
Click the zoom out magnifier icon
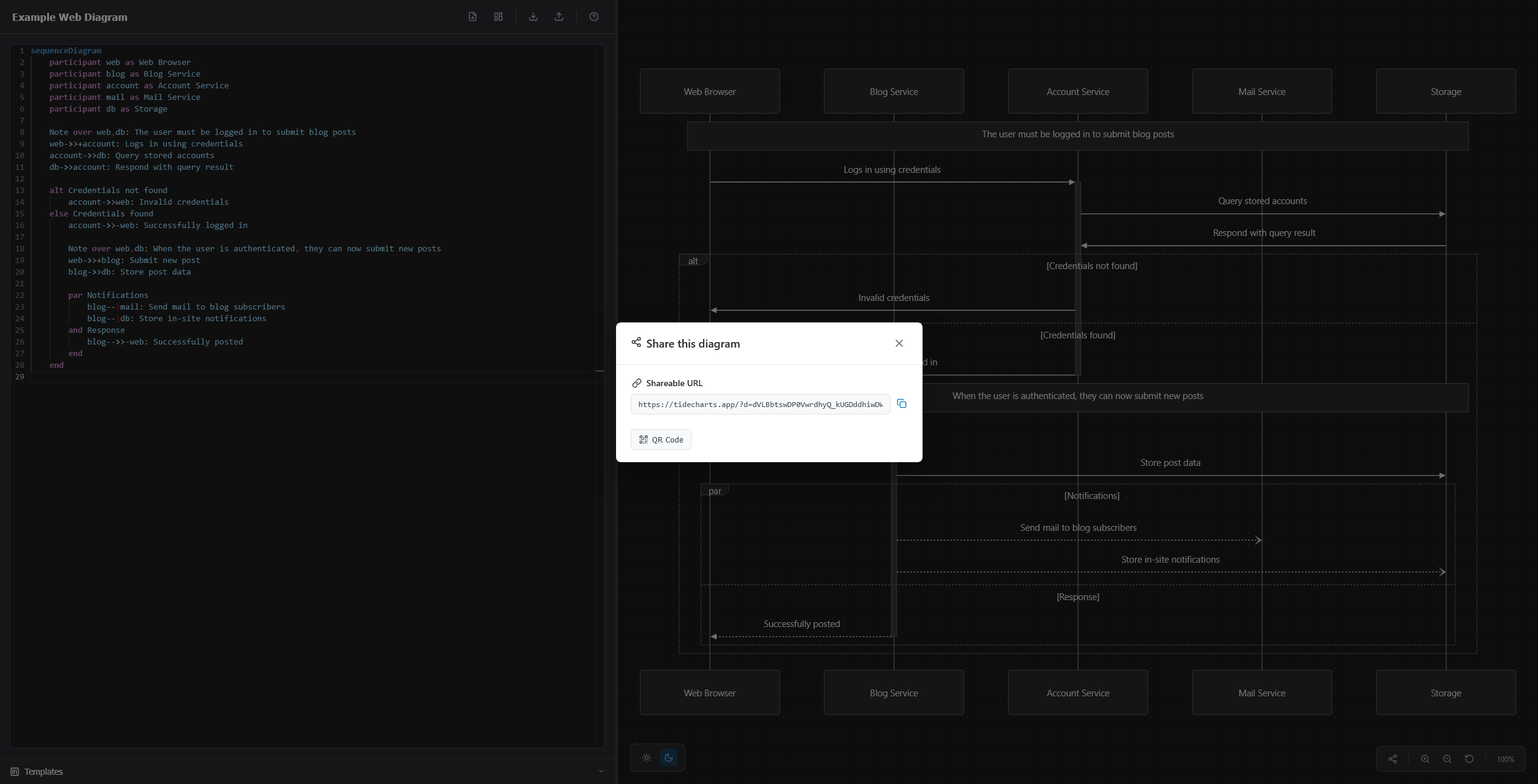pos(1447,759)
